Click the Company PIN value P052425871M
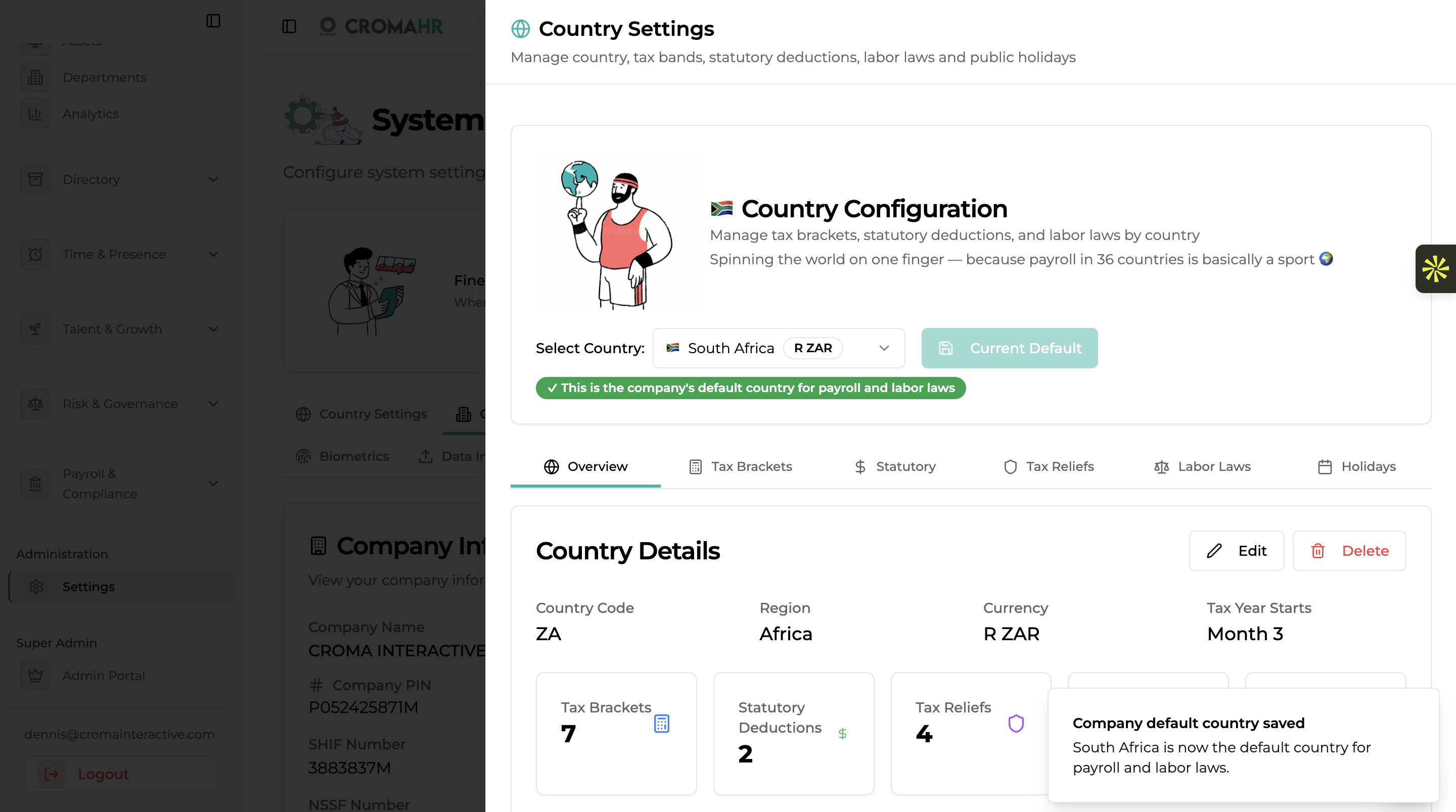This screenshot has height=812, width=1456. 363,707
